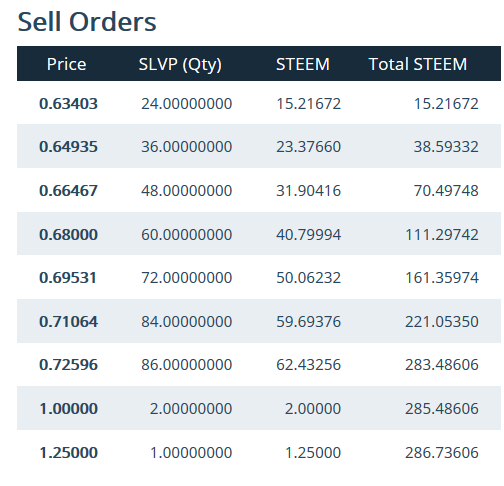Screen dimensions: 504x486
Task: Select the price 0.64935
Action: (x=68, y=147)
